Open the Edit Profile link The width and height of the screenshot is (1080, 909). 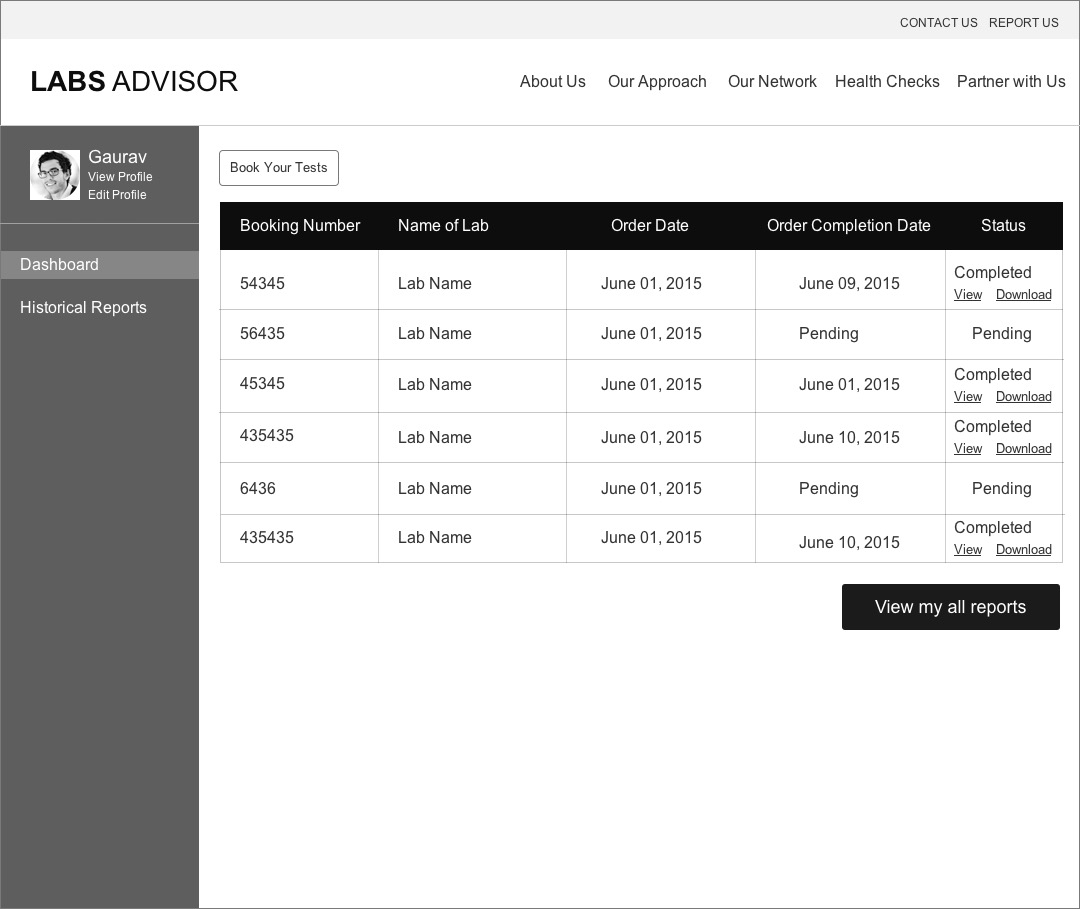[x=117, y=195]
